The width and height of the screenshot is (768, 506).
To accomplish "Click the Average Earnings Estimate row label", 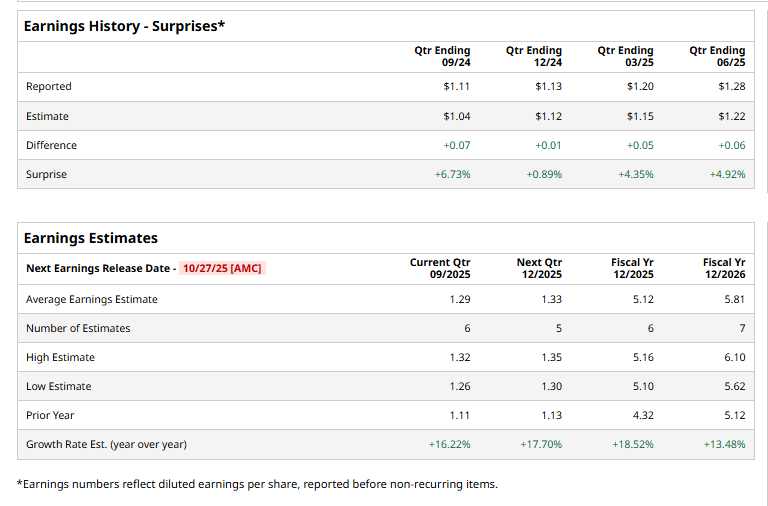I will pyautogui.click(x=91, y=299).
